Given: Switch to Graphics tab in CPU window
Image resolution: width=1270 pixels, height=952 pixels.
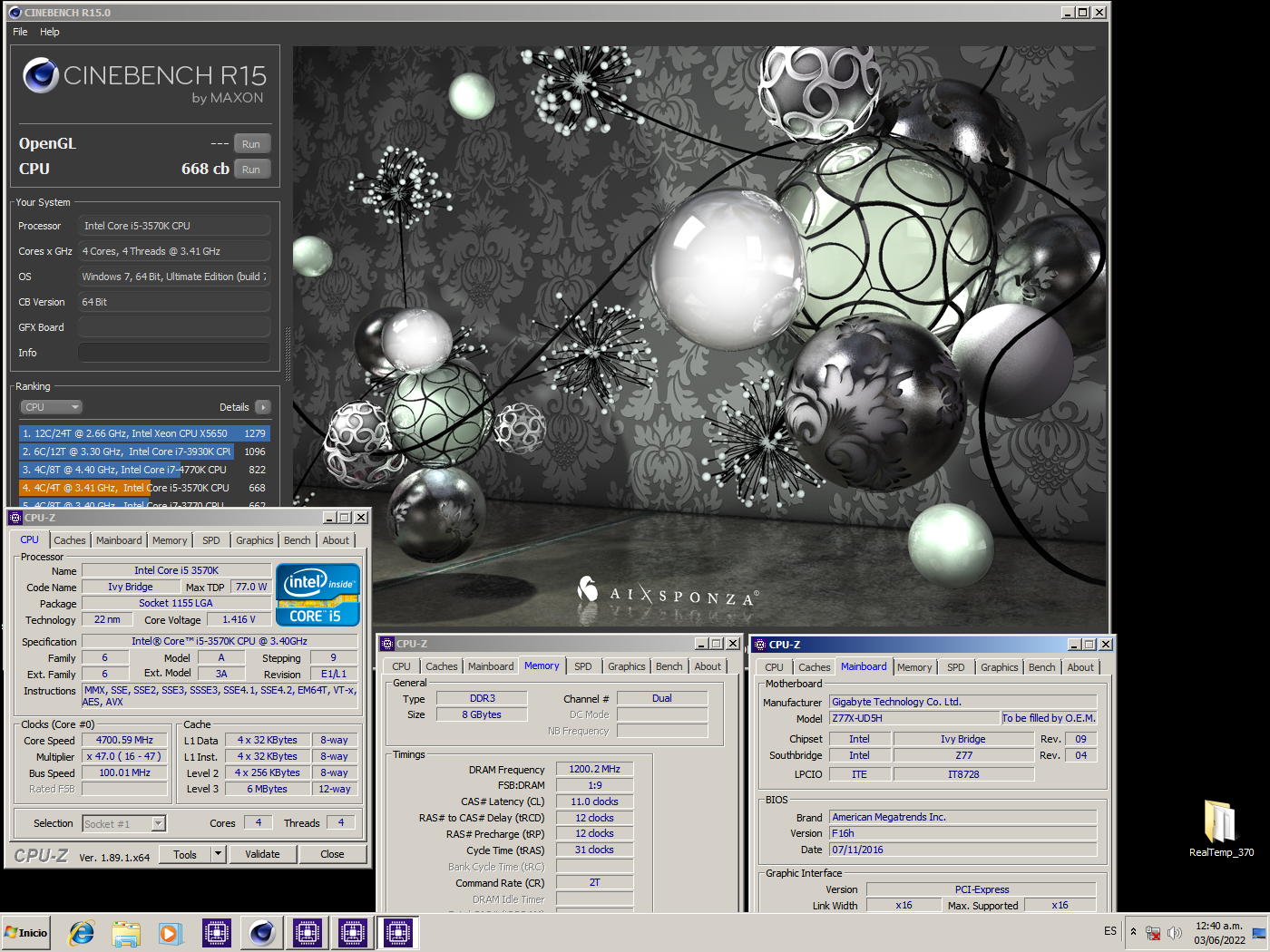Looking at the screenshot, I should coord(255,540).
